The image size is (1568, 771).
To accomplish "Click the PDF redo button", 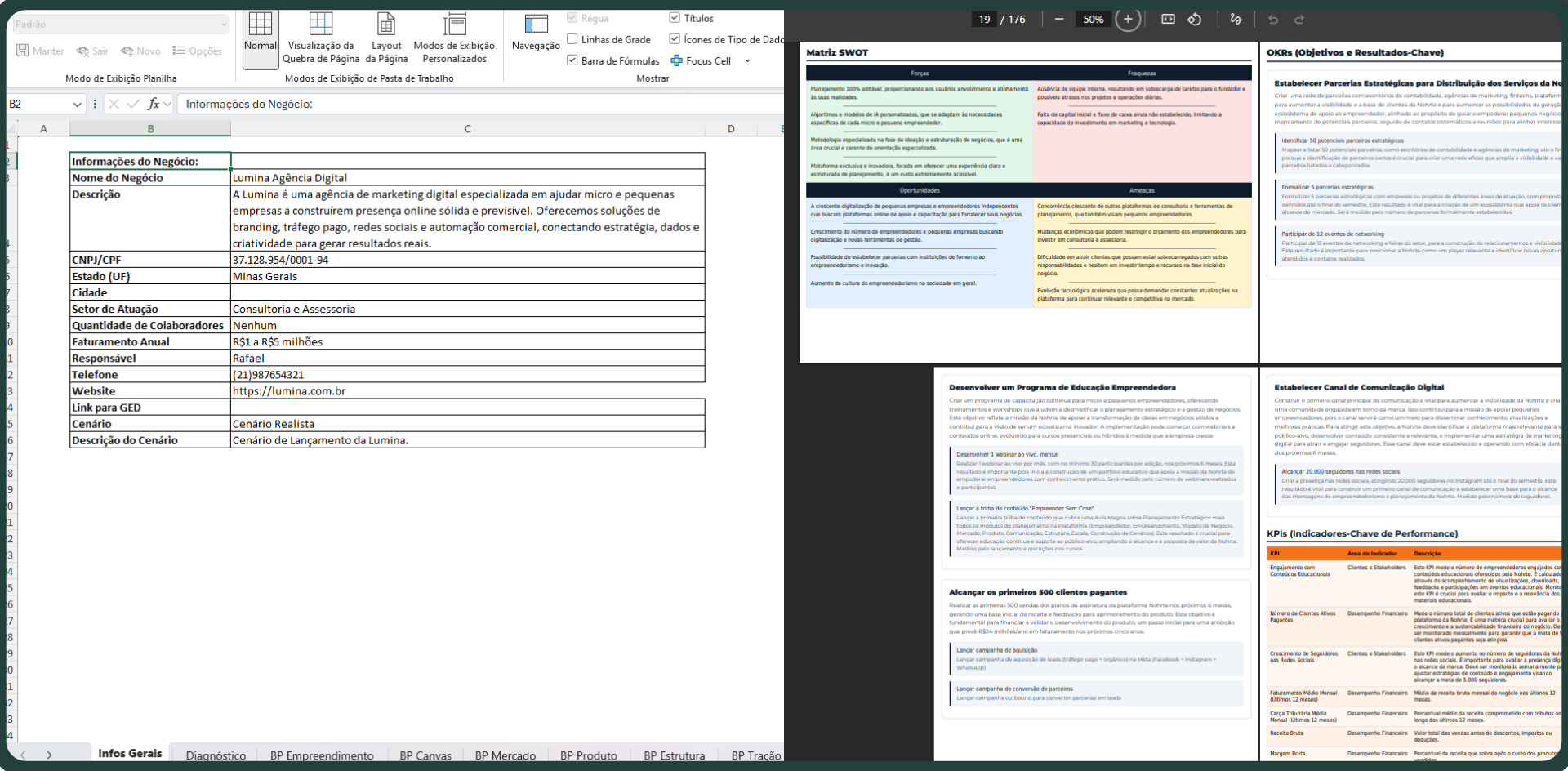I will tap(1299, 19).
